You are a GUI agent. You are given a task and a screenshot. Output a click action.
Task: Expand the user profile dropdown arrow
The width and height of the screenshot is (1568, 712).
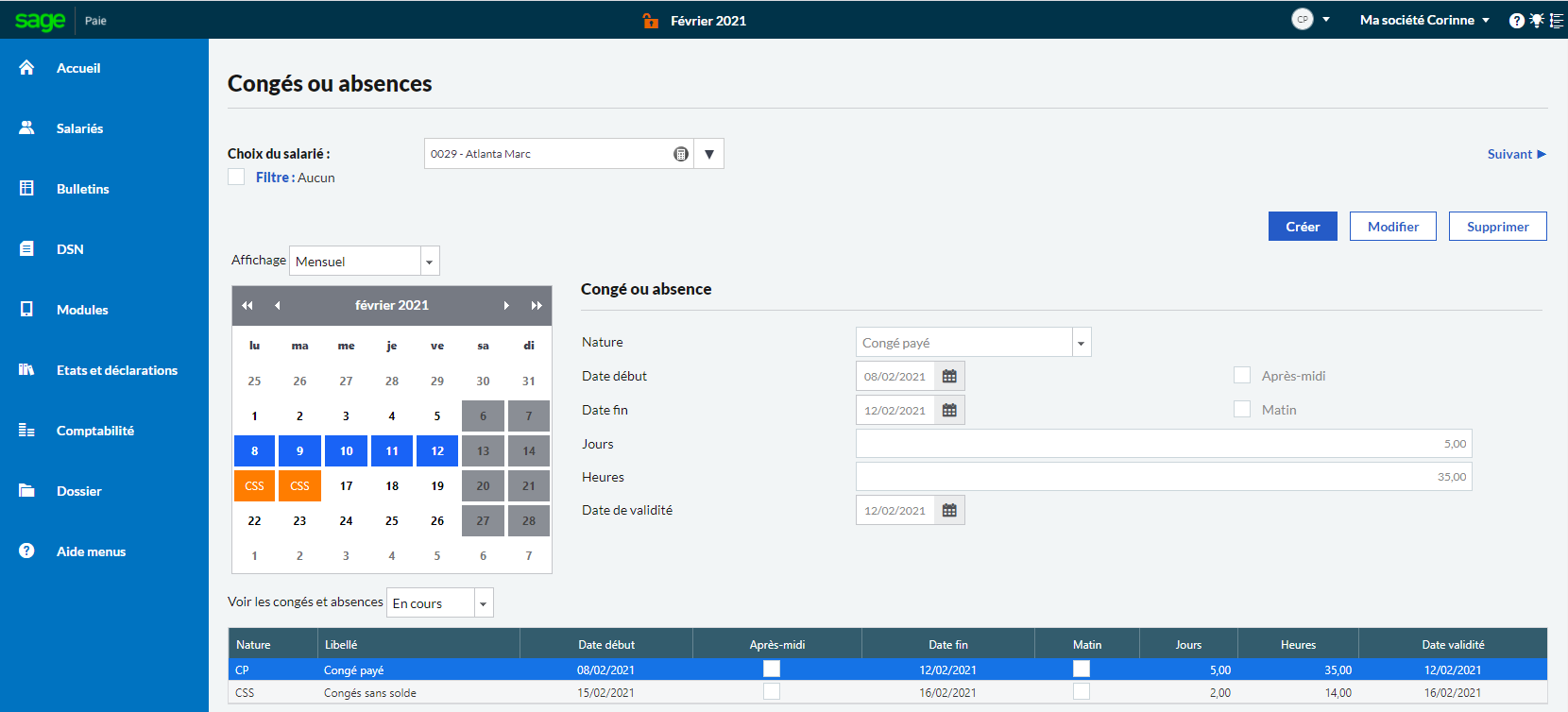[x=1326, y=20]
